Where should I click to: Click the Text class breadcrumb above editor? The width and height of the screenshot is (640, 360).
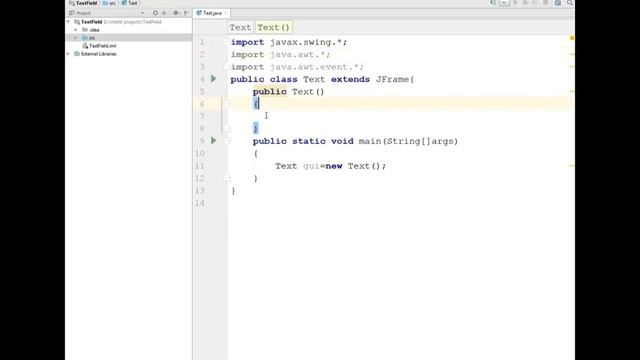(240, 27)
